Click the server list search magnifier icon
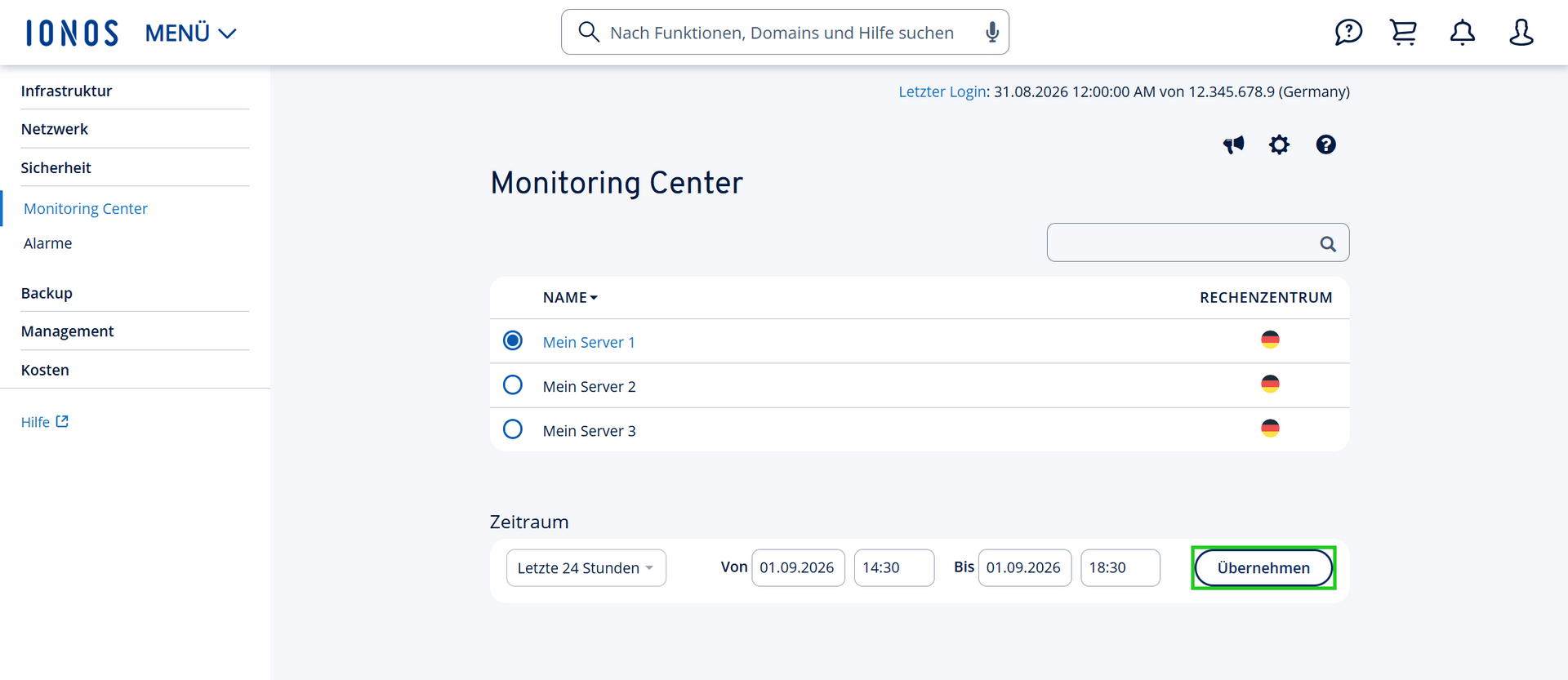This screenshot has width=1568, height=680. pyautogui.click(x=1328, y=243)
